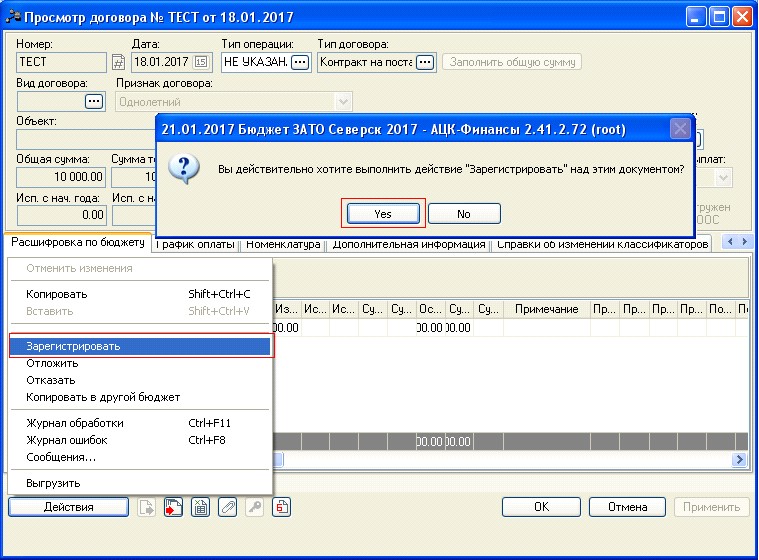The width and height of the screenshot is (759, 560).
Task: Click the number generator icon beside ТЕСТ field
Action: (x=117, y=63)
